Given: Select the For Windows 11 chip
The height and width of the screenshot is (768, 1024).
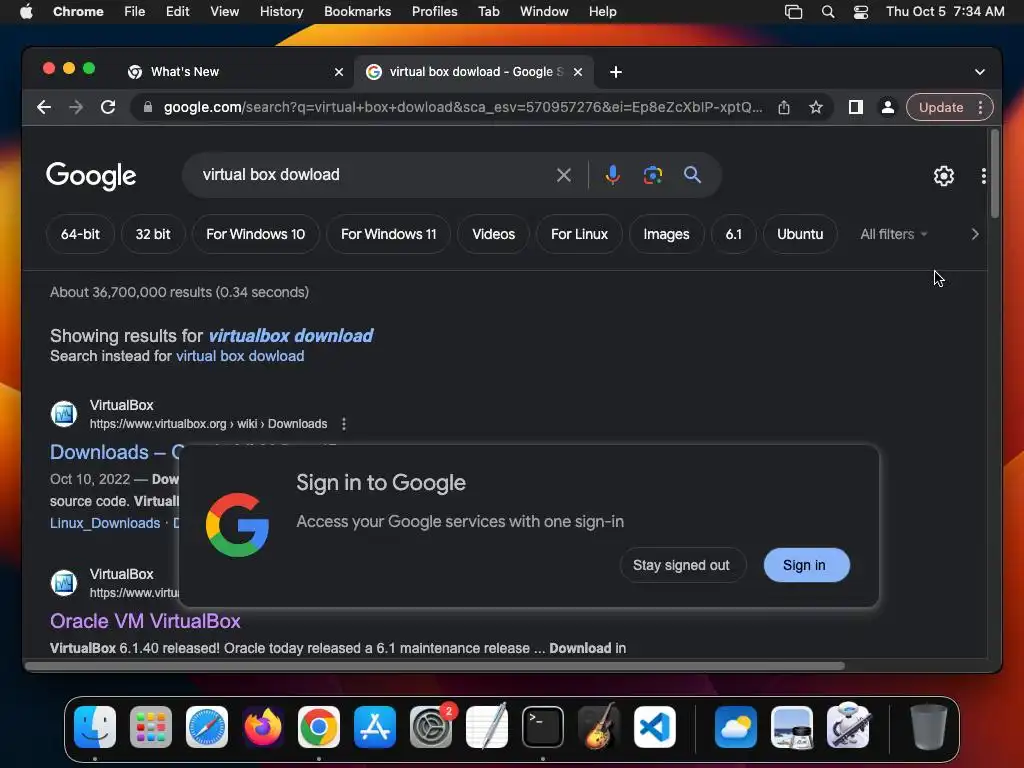Looking at the screenshot, I should (389, 234).
